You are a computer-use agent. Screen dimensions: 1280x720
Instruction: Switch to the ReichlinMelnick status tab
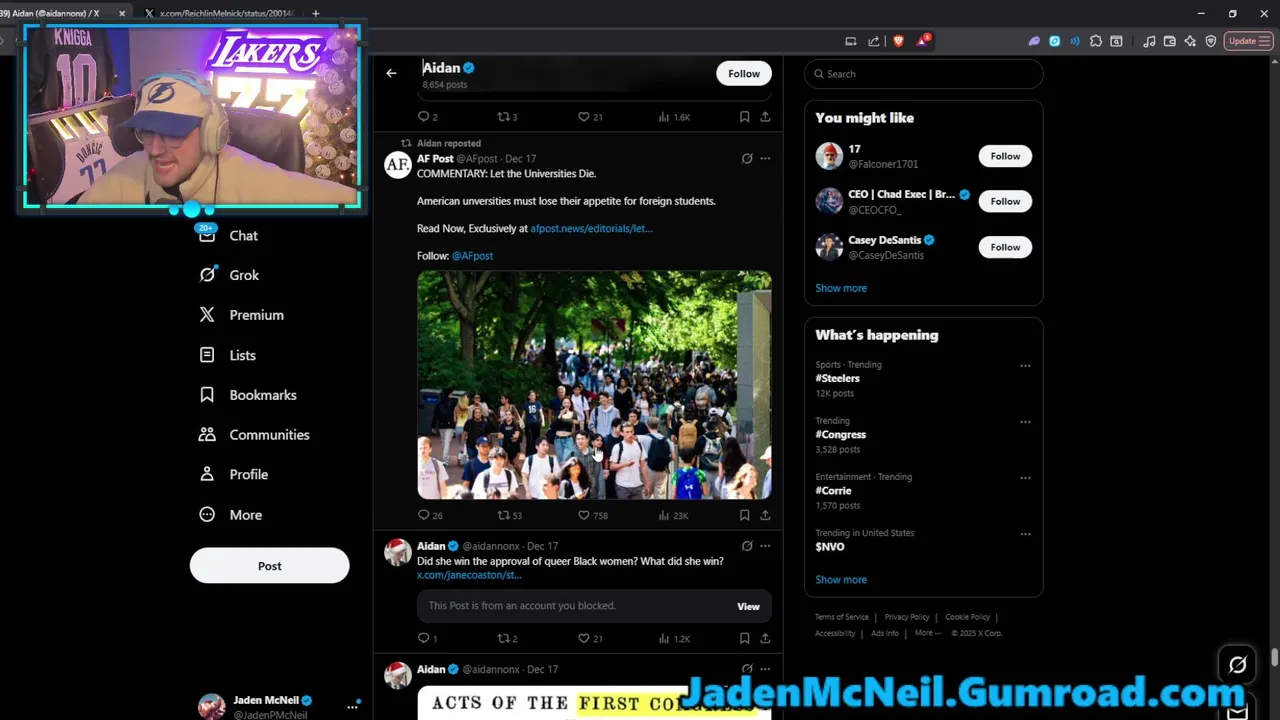(x=220, y=13)
